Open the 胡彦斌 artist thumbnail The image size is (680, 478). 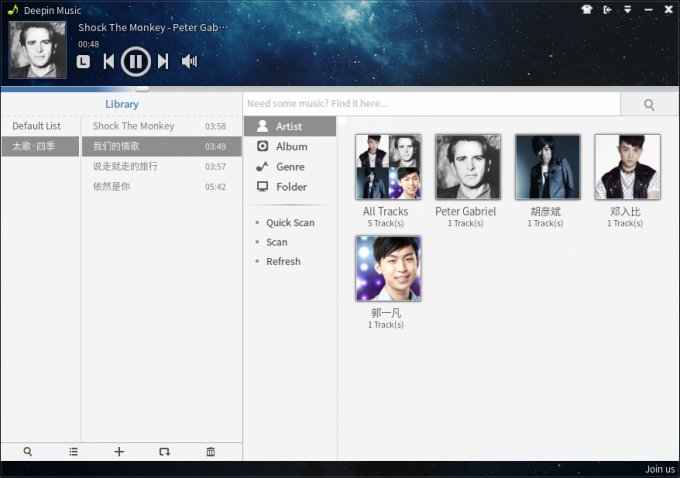click(x=548, y=167)
